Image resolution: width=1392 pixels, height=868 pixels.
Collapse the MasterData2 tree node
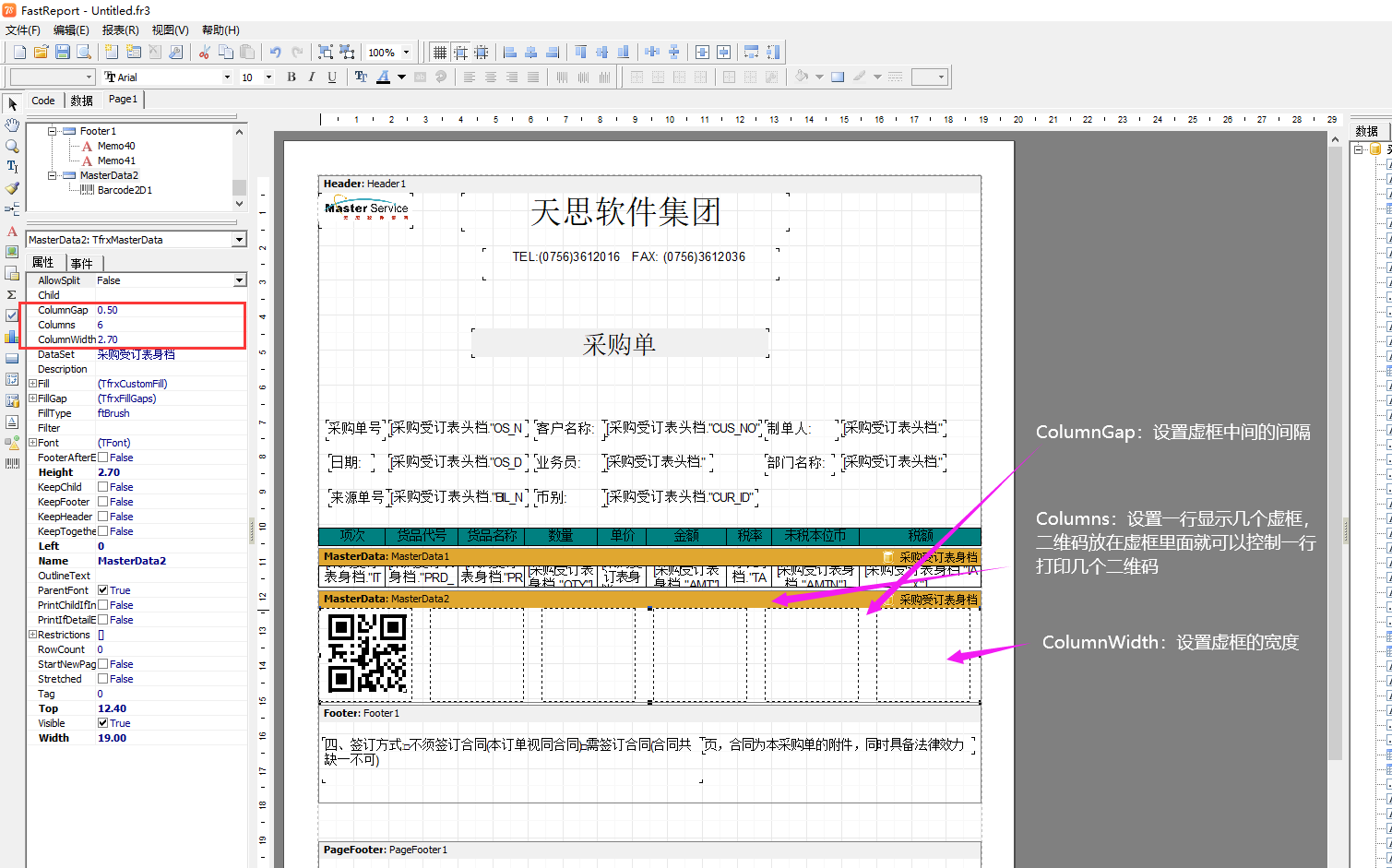click(x=53, y=175)
